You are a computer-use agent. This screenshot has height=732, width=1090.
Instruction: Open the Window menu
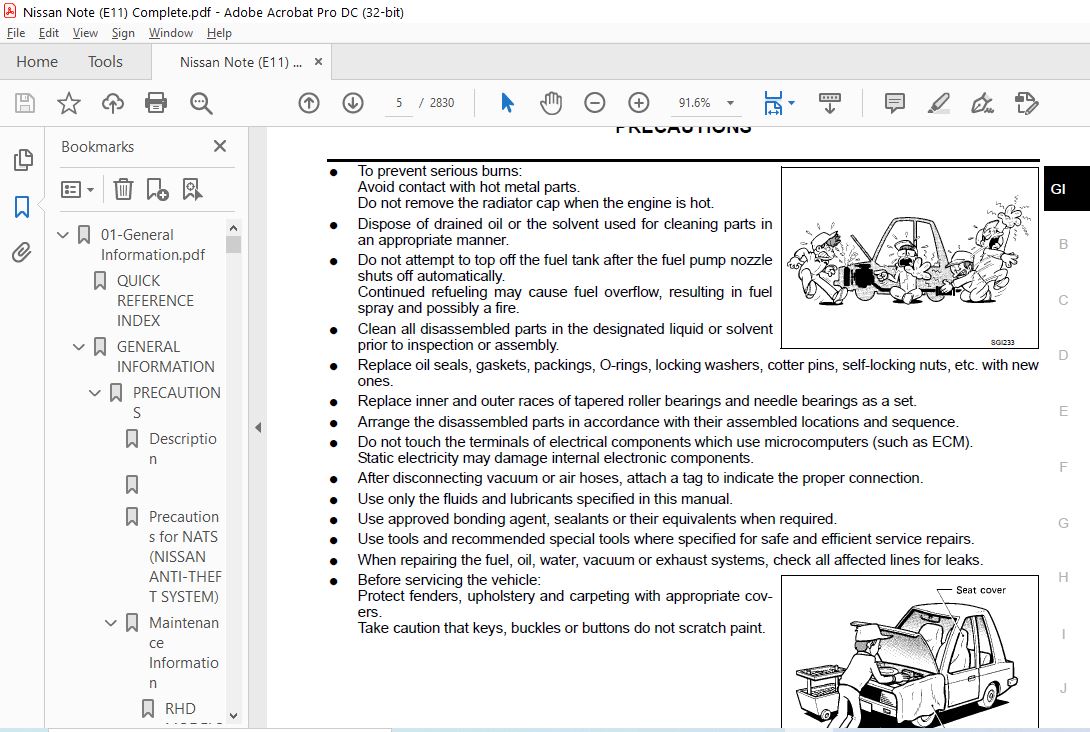coord(170,33)
